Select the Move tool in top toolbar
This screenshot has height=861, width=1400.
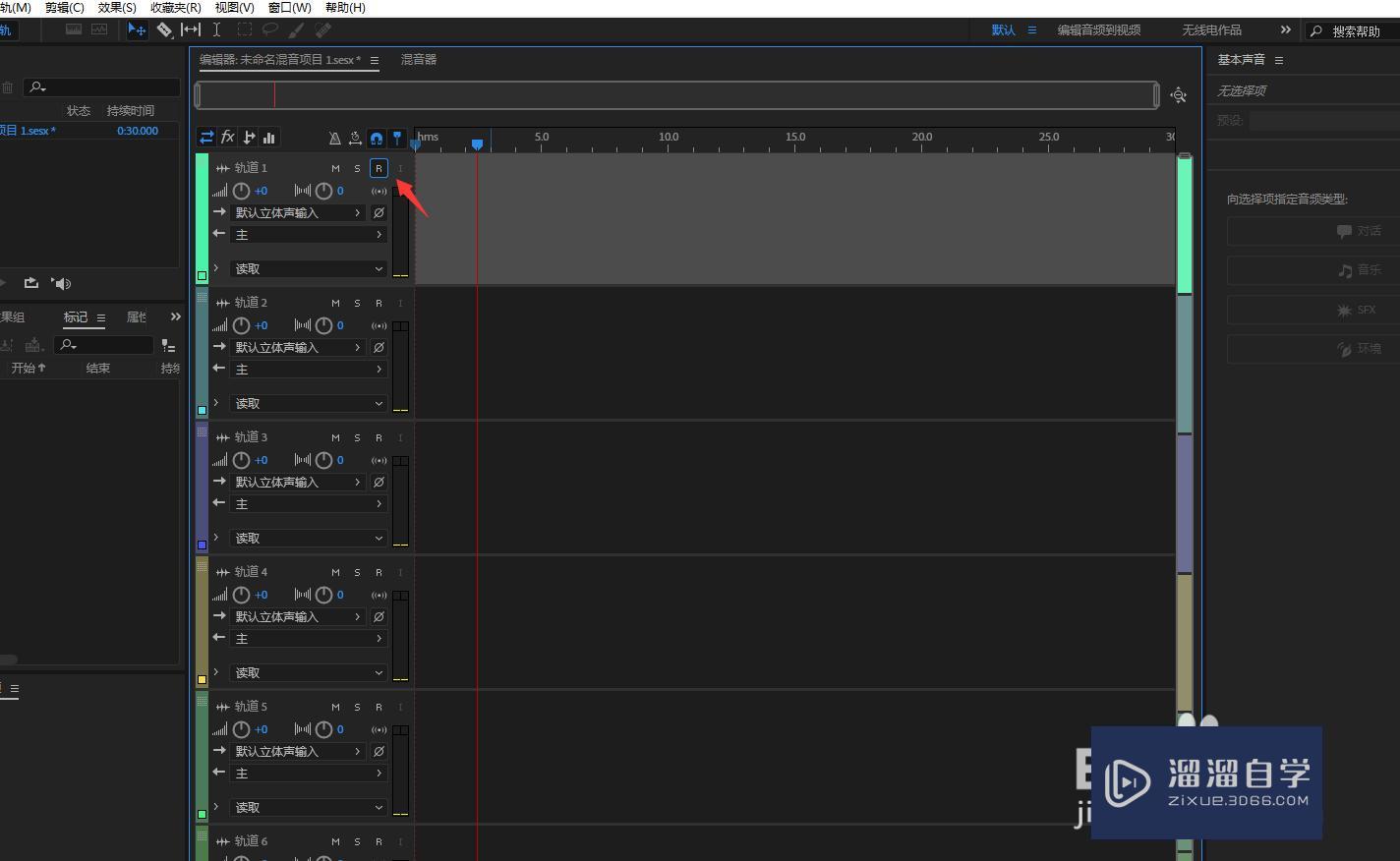(x=138, y=30)
